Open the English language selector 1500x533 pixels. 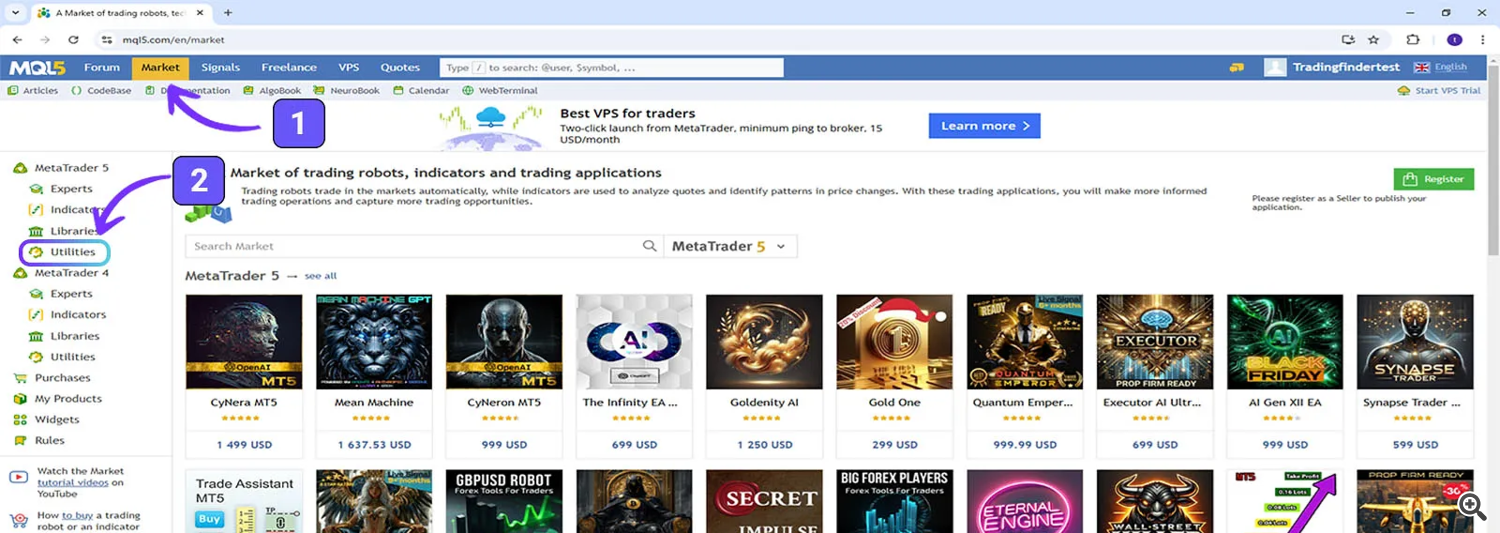pyautogui.click(x=1451, y=68)
